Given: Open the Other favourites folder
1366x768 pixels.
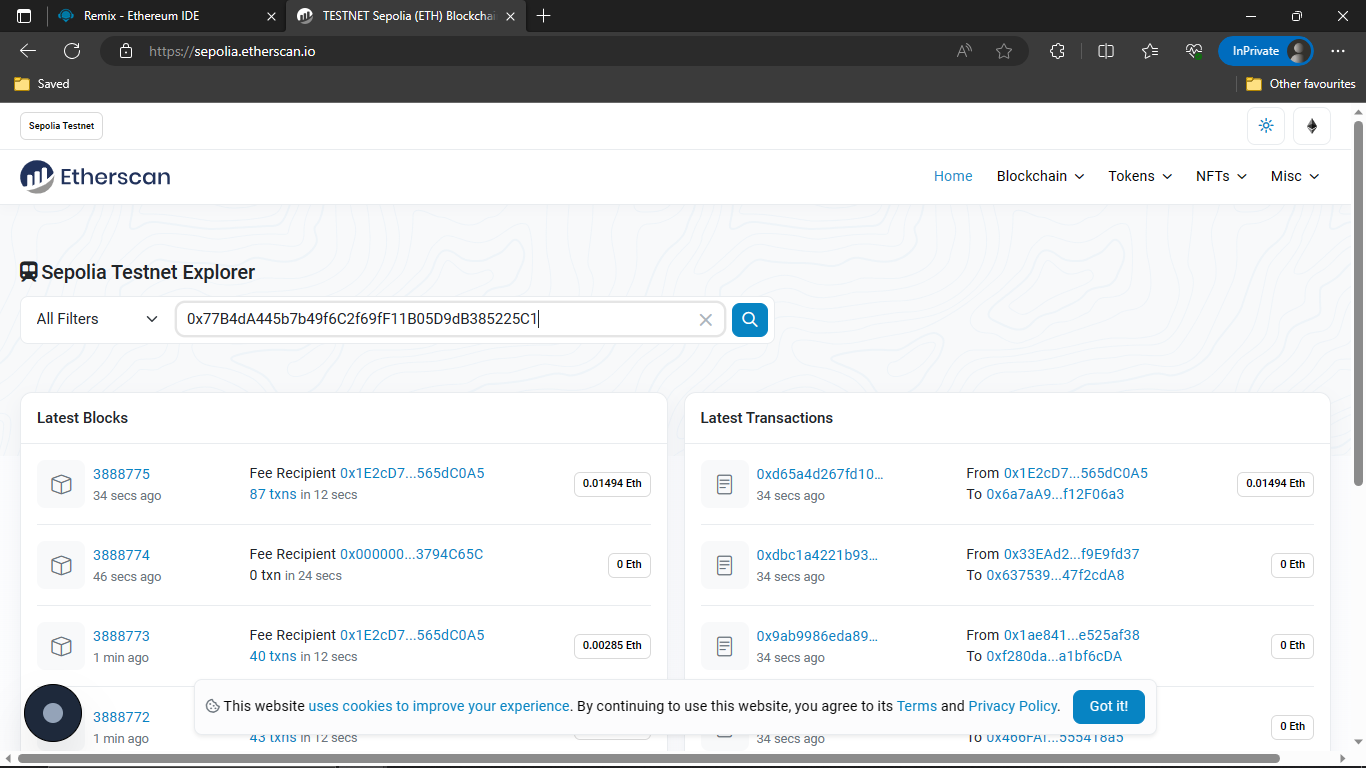Looking at the screenshot, I should click(1301, 84).
